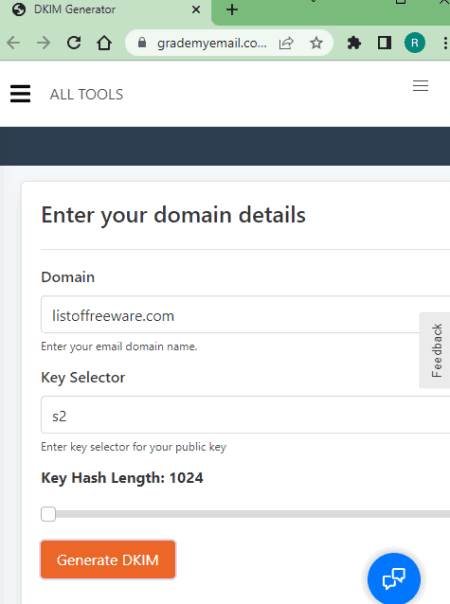The height and width of the screenshot is (604, 450).
Task: Open the blue chat support bubble
Action: click(394, 579)
